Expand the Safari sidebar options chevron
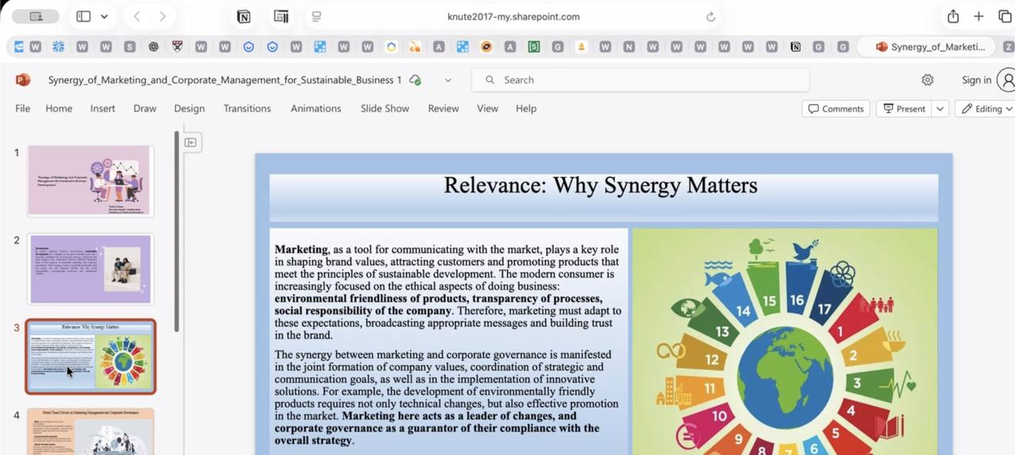The image size is (1015, 455). (x=104, y=17)
